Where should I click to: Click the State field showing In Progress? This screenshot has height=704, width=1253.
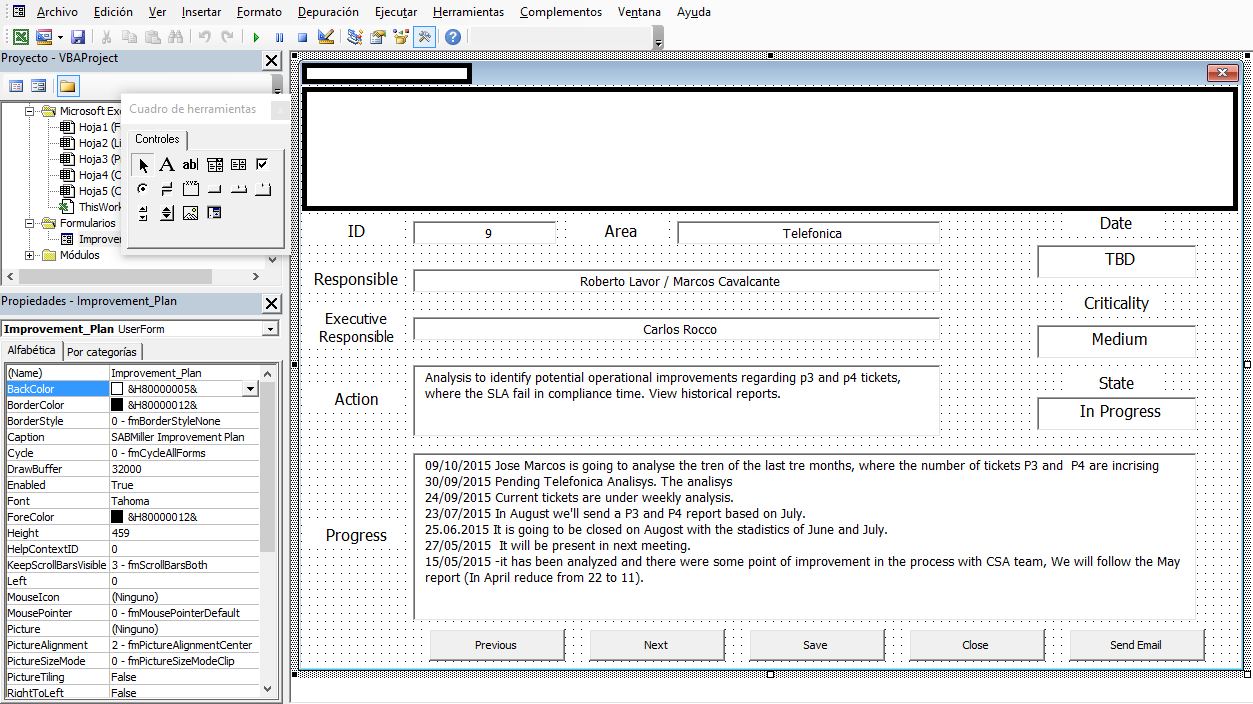point(1117,414)
